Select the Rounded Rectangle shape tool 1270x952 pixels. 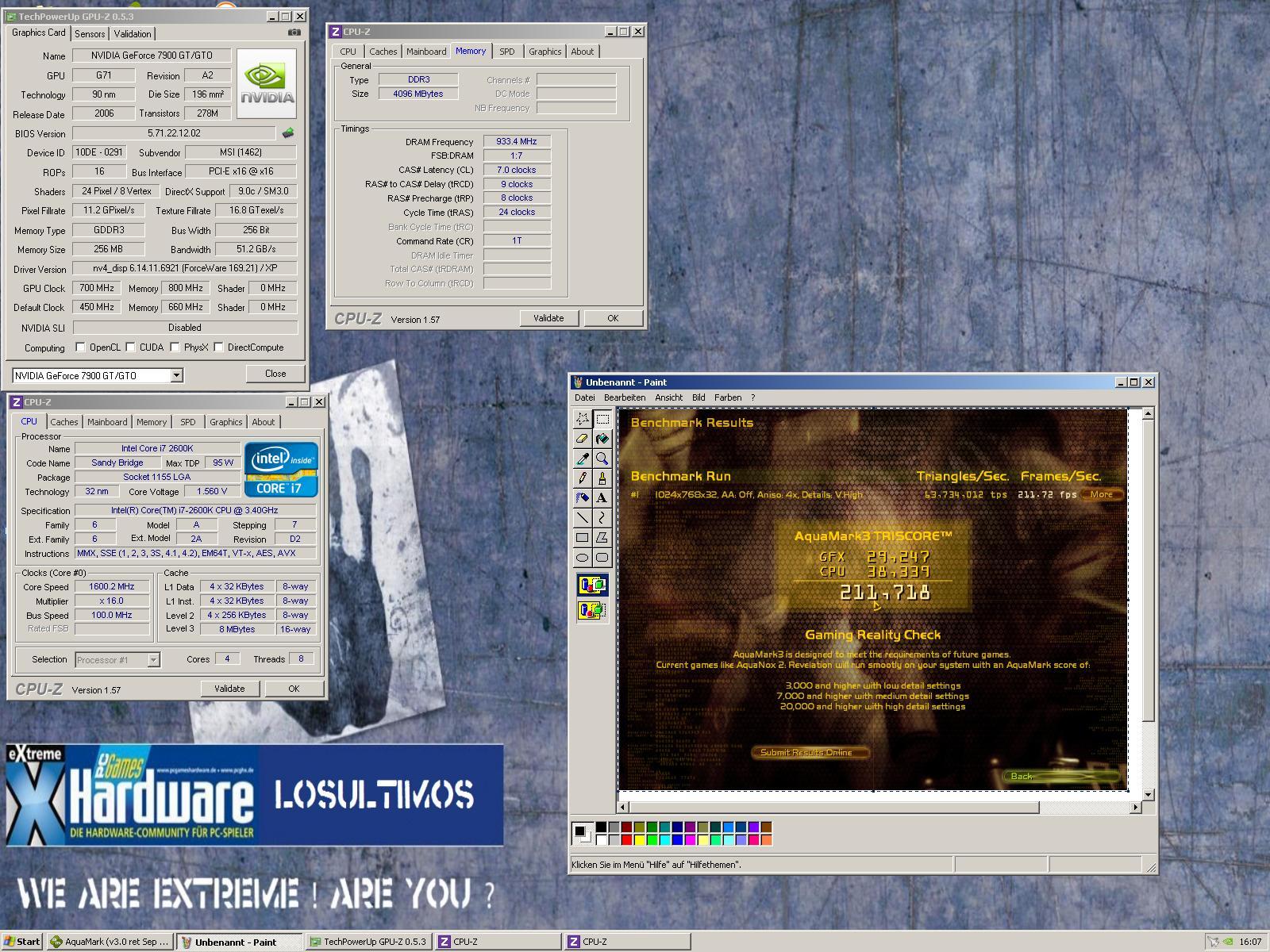click(602, 558)
